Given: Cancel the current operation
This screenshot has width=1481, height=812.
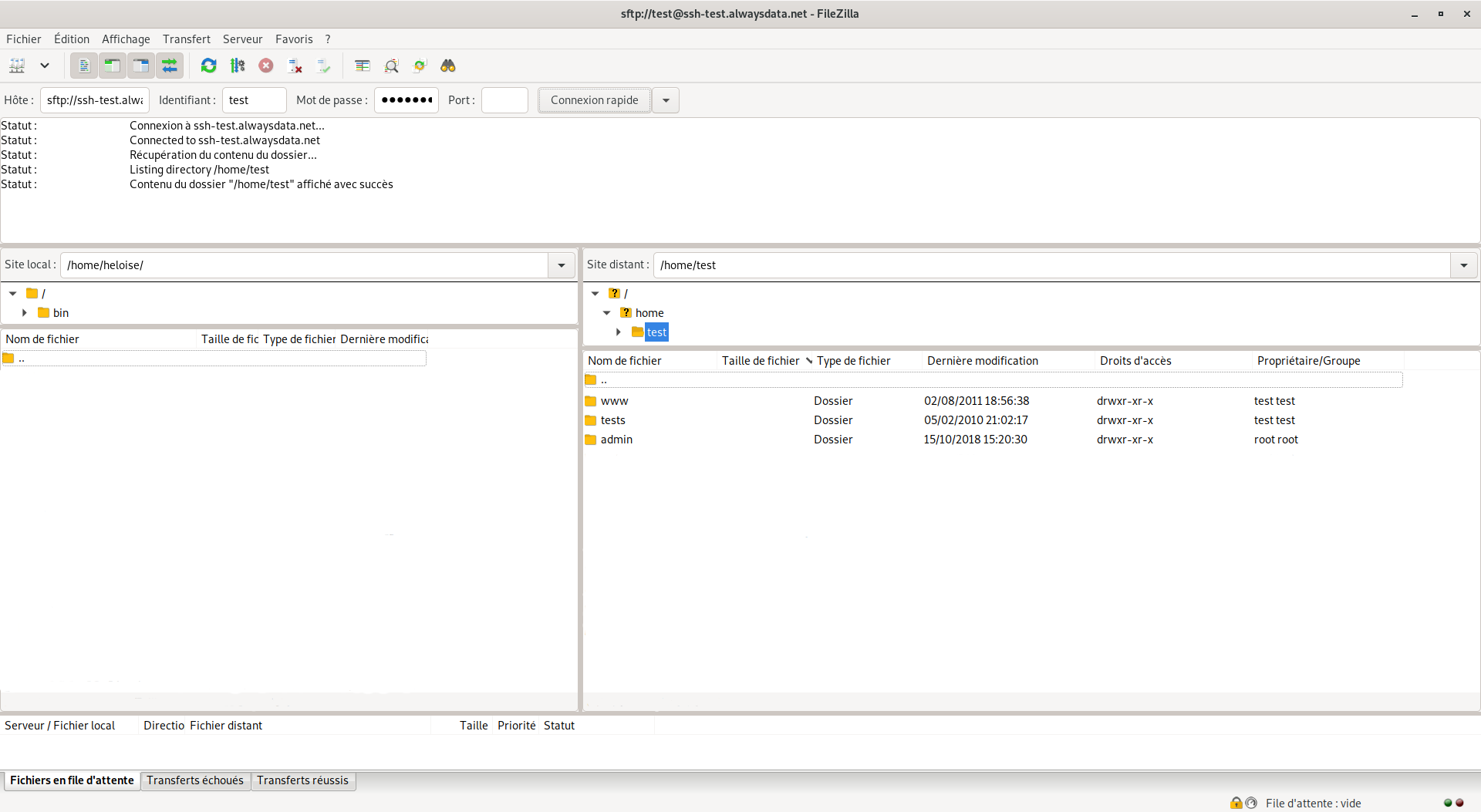Looking at the screenshot, I should click(x=266, y=66).
